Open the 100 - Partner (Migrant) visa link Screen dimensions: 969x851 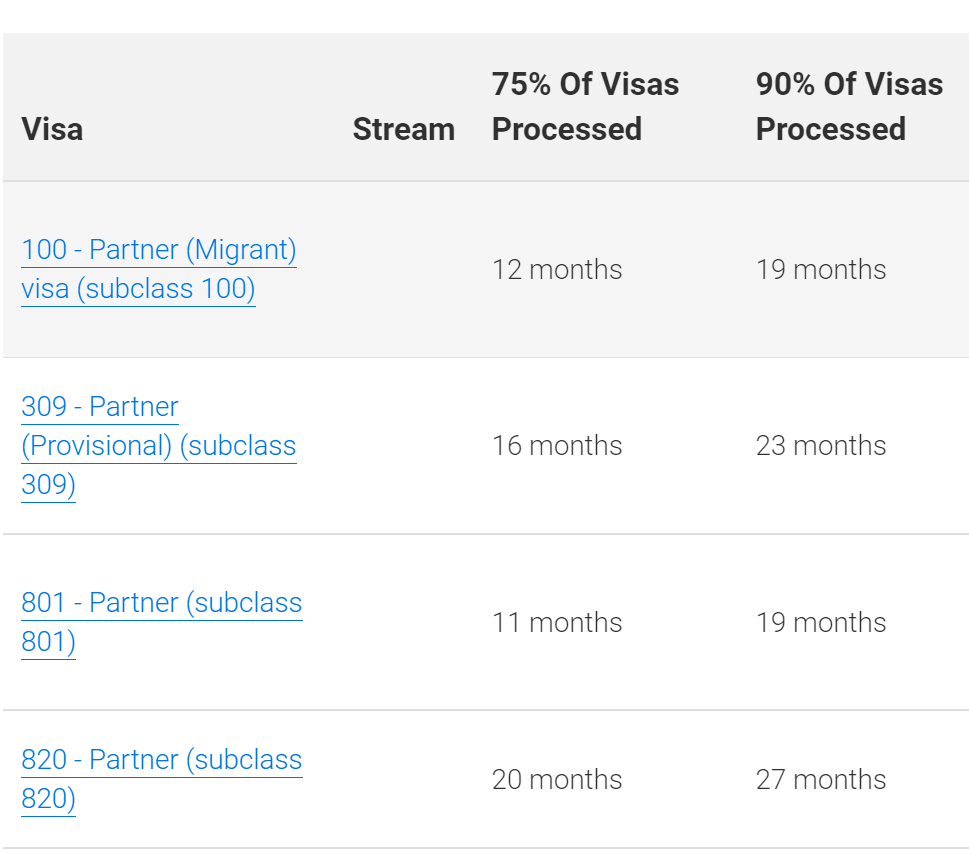coord(159,250)
